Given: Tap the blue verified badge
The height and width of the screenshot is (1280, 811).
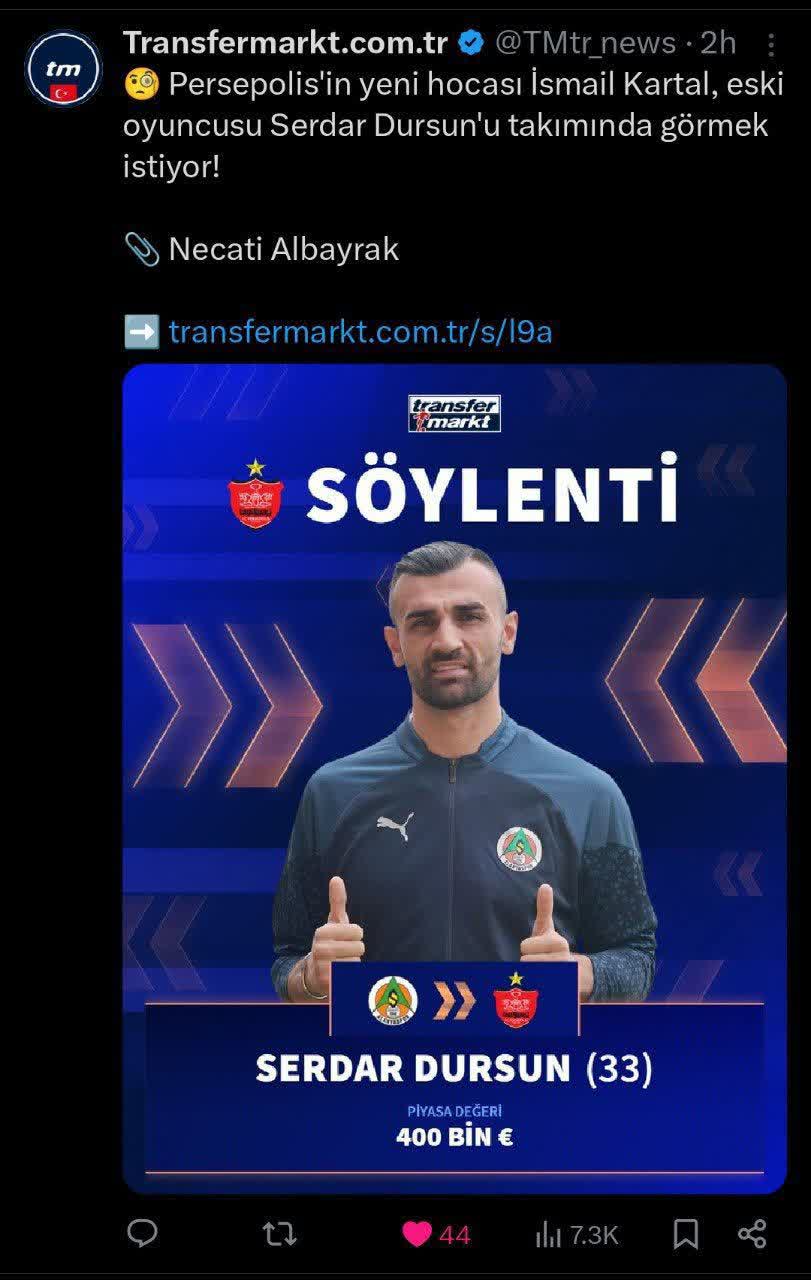Looking at the screenshot, I should click(472, 43).
